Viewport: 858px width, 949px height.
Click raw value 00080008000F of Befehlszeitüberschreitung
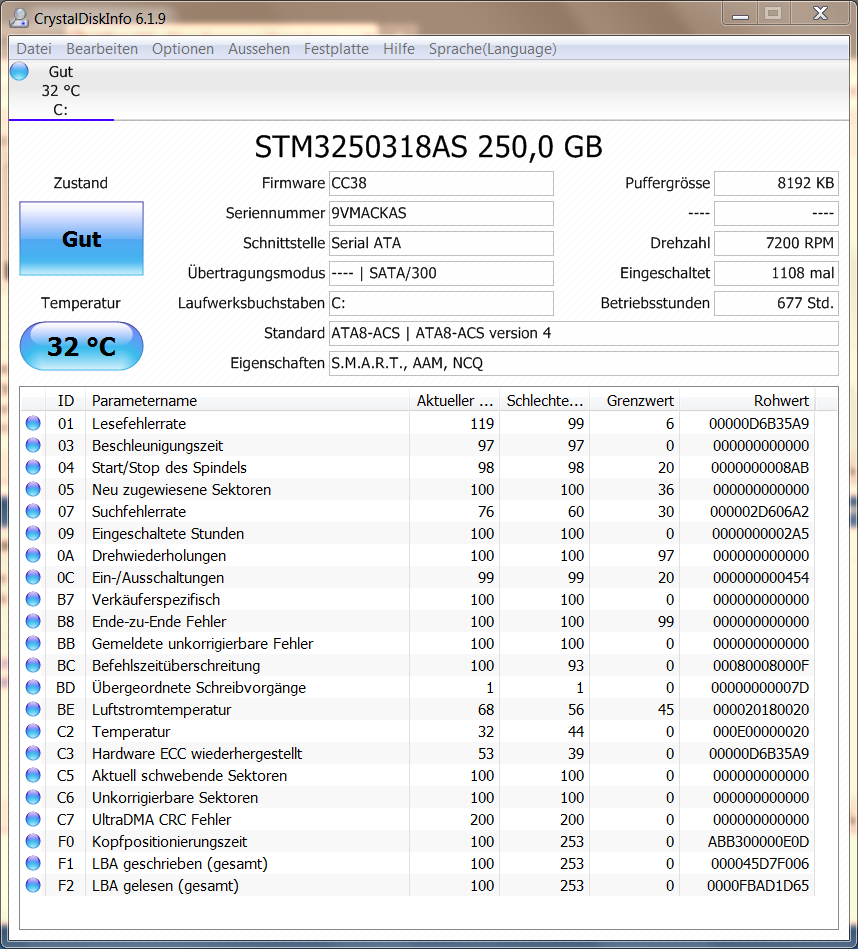(761, 666)
